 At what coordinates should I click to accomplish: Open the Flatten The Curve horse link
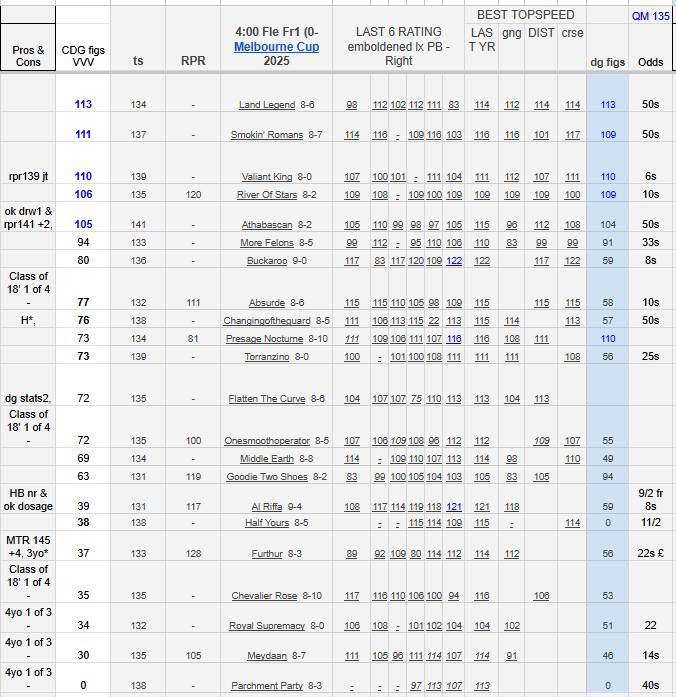[267, 398]
